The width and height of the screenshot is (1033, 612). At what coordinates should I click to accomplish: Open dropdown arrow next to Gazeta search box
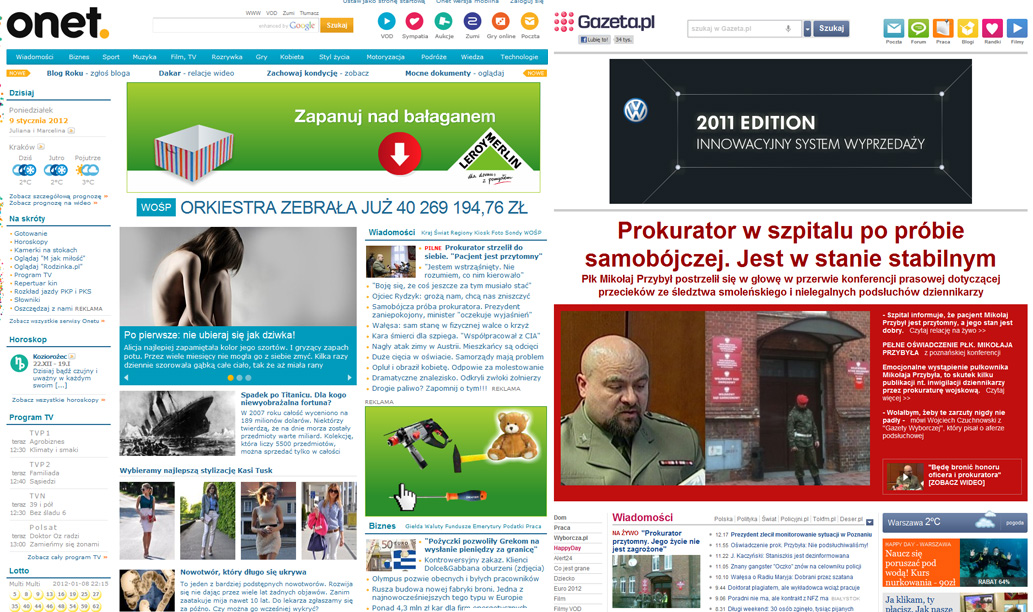[x=807, y=29]
